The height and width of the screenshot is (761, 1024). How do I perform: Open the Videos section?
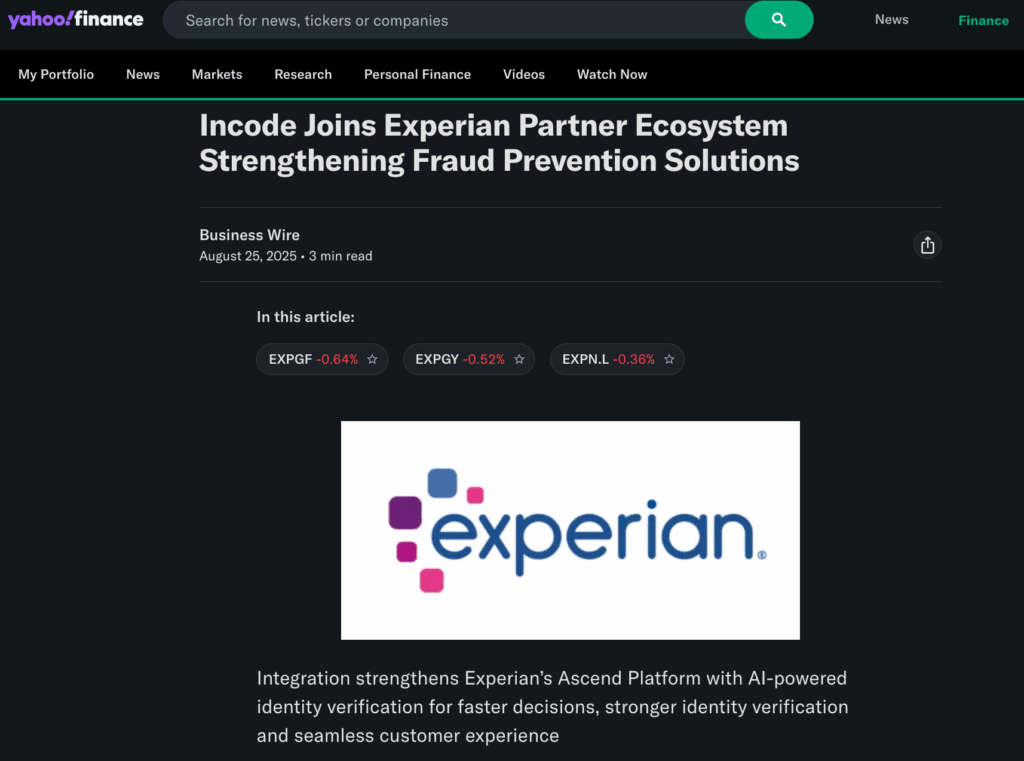(523, 74)
